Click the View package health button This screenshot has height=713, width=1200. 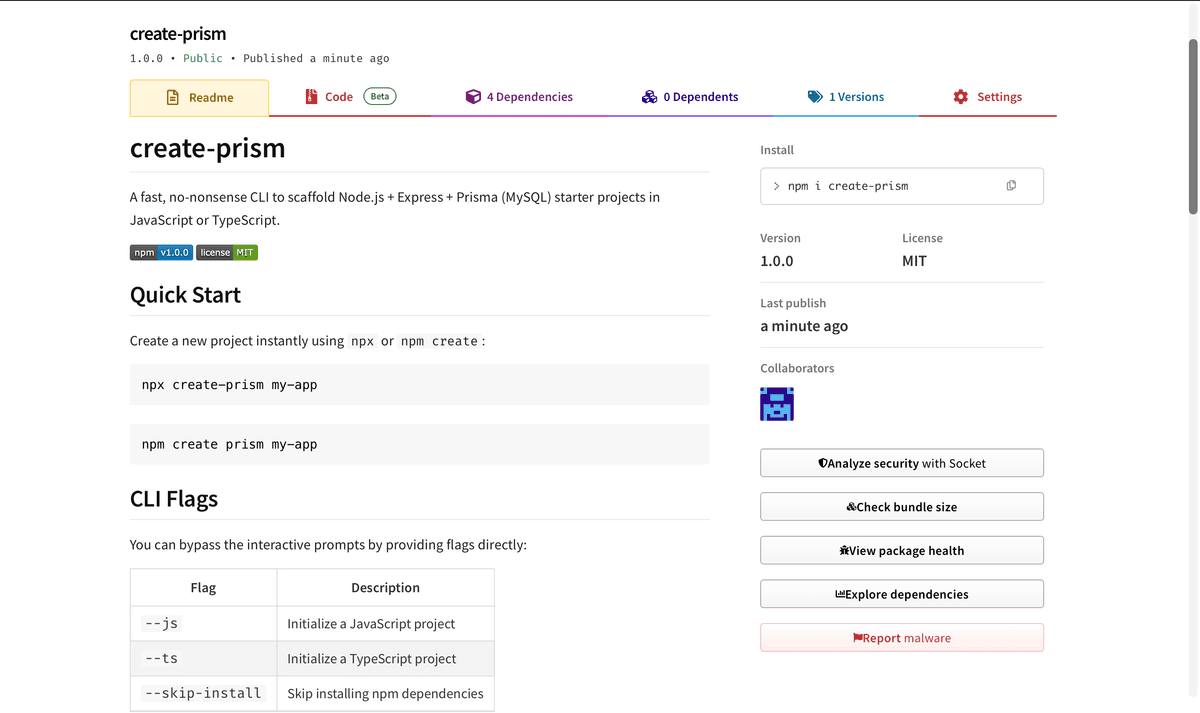coord(902,550)
